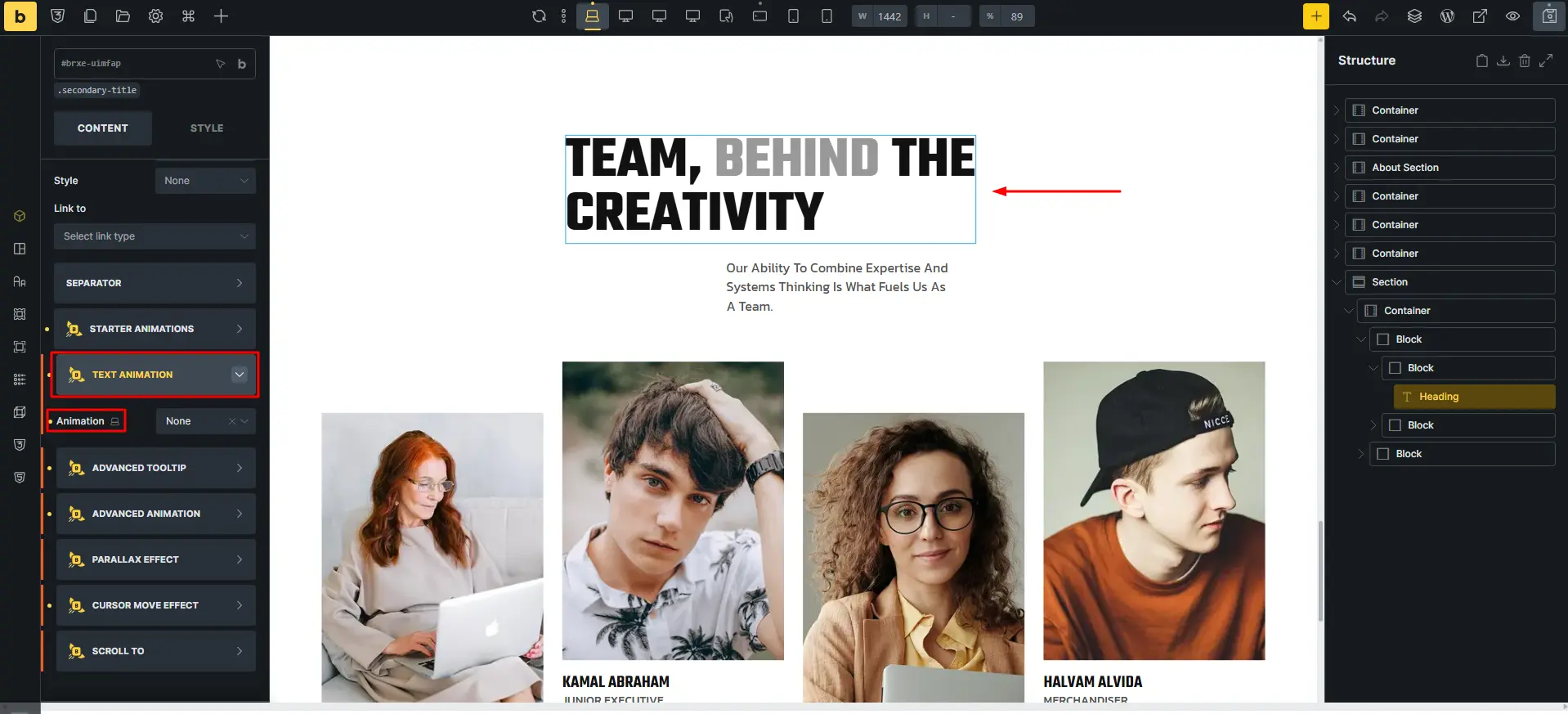Click the Bricks logo in the top-left corner
The image size is (1568, 714).
coord(20,16)
